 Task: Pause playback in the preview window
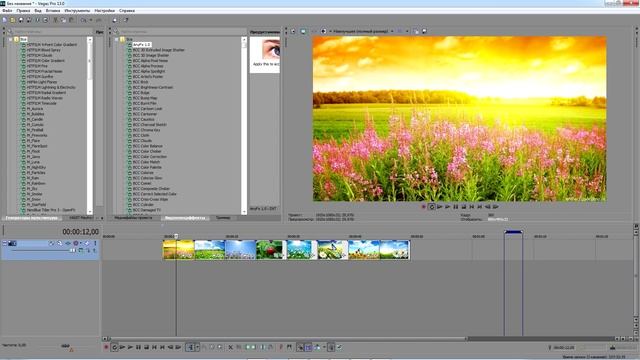pyautogui.click(x=456, y=207)
